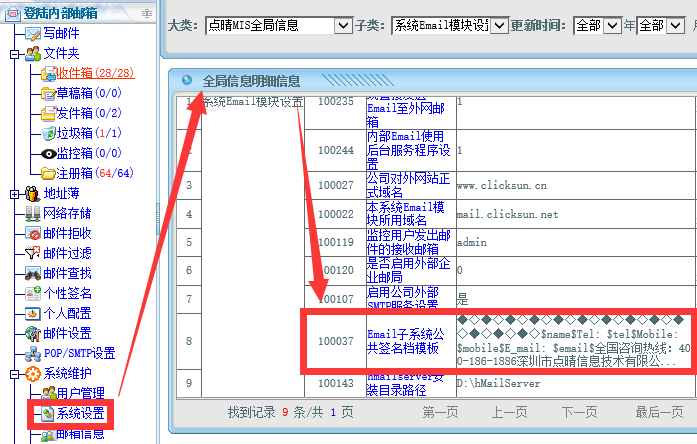Click the 邮件拒收 reject mail icon
The image size is (697, 444).
[x=33, y=233]
